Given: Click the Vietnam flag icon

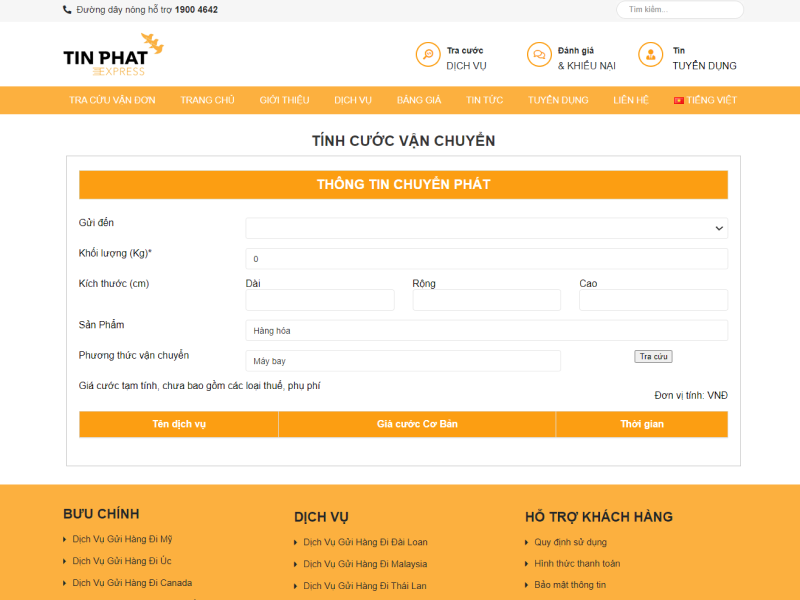Looking at the screenshot, I should (x=679, y=101).
